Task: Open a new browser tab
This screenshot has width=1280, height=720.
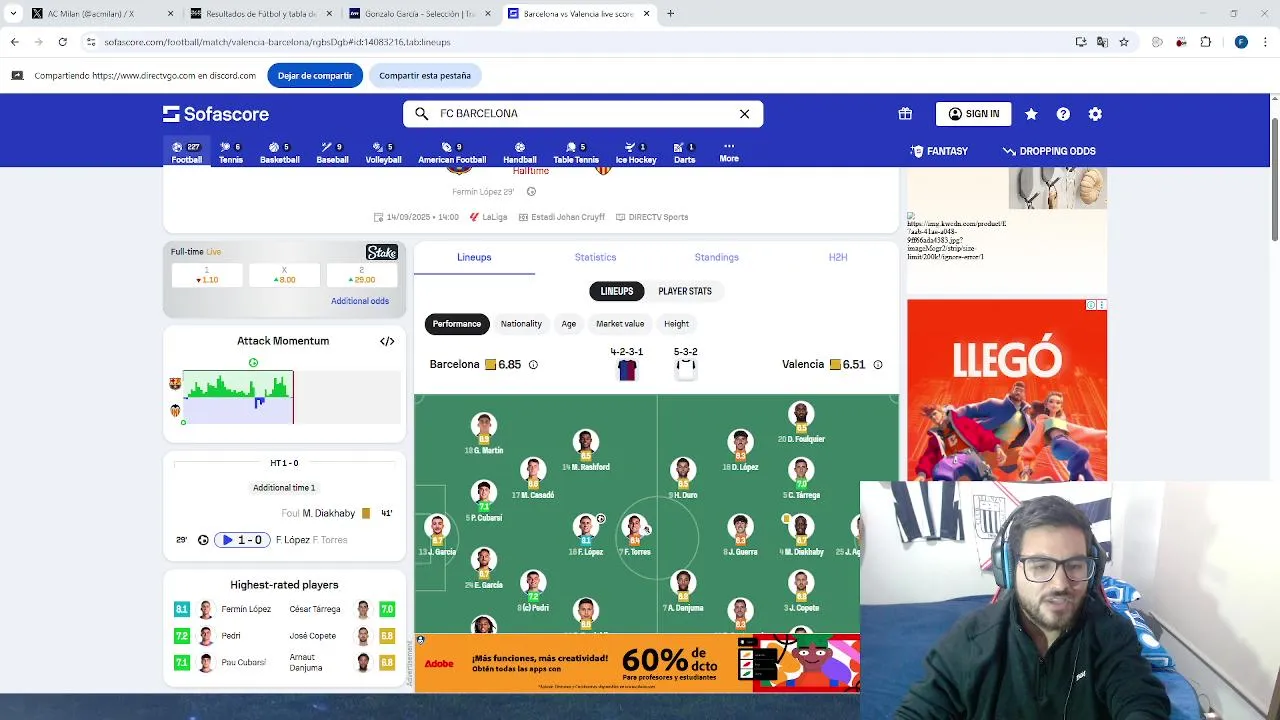Action: tap(670, 14)
